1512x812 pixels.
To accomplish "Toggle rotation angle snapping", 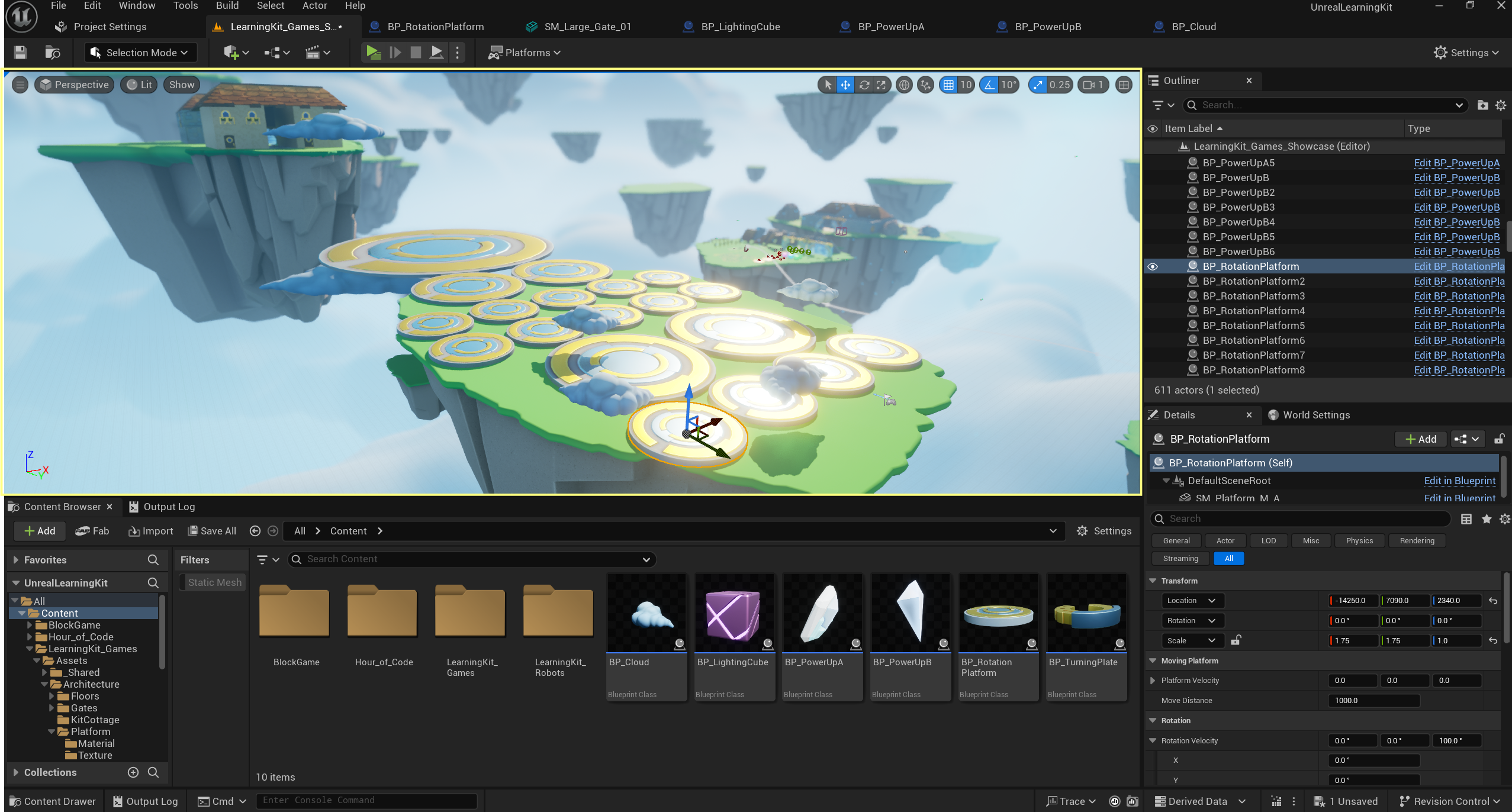I will 989,85.
